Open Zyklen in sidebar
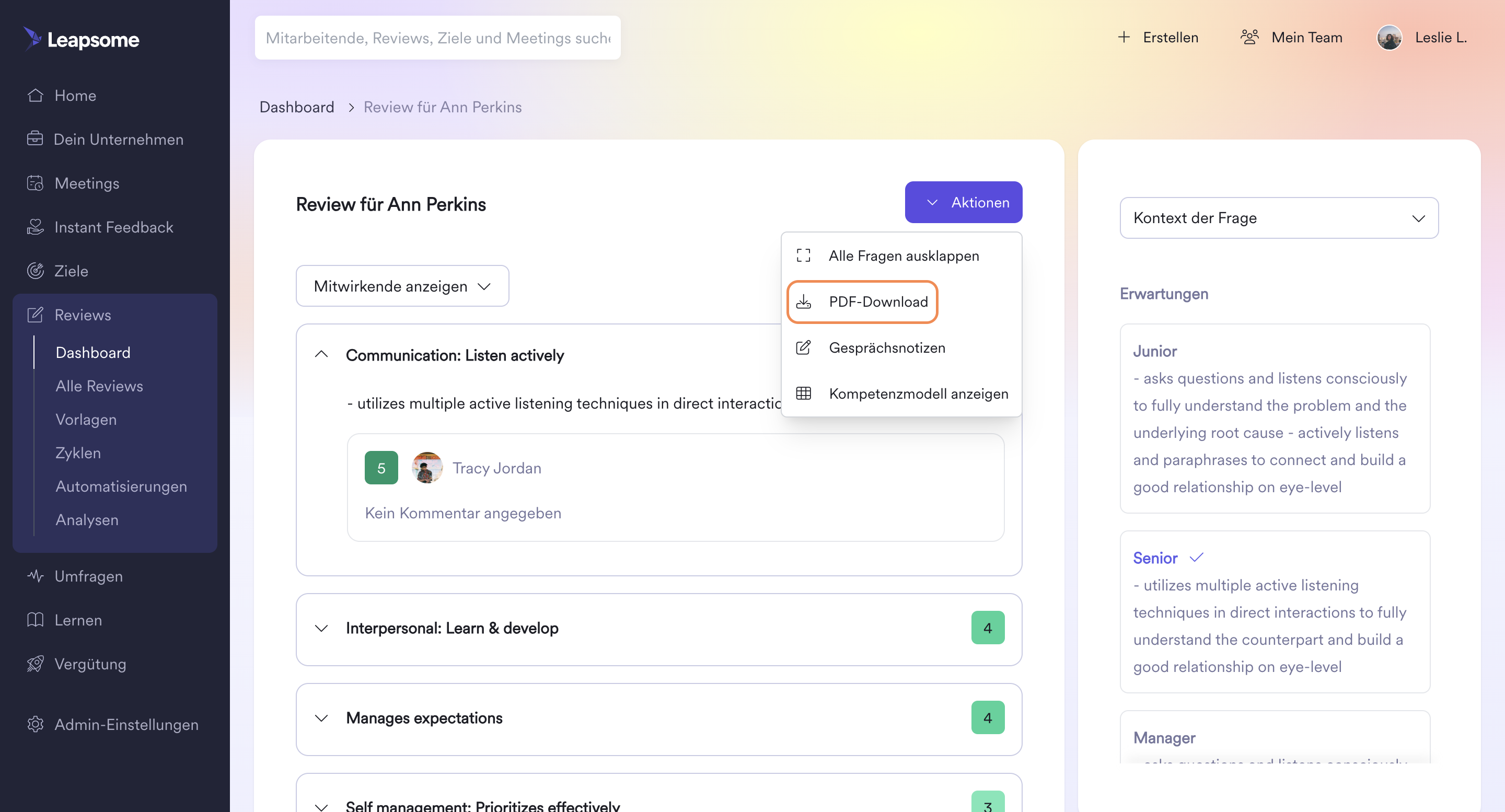Viewport: 1505px width, 812px height. (78, 453)
